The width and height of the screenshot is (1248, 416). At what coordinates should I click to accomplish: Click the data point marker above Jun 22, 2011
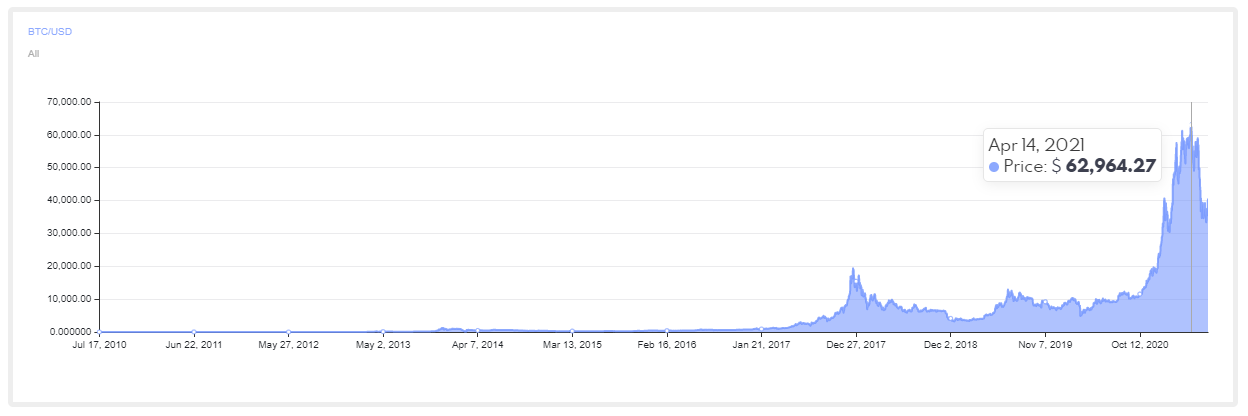pos(194,332)
